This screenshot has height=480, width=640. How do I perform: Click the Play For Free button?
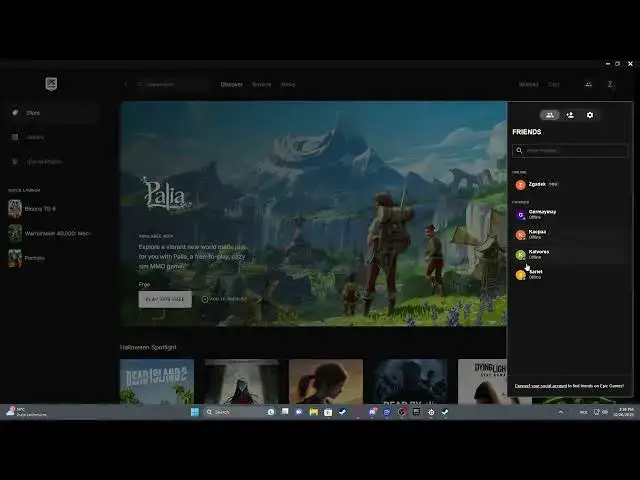[165, 299]
